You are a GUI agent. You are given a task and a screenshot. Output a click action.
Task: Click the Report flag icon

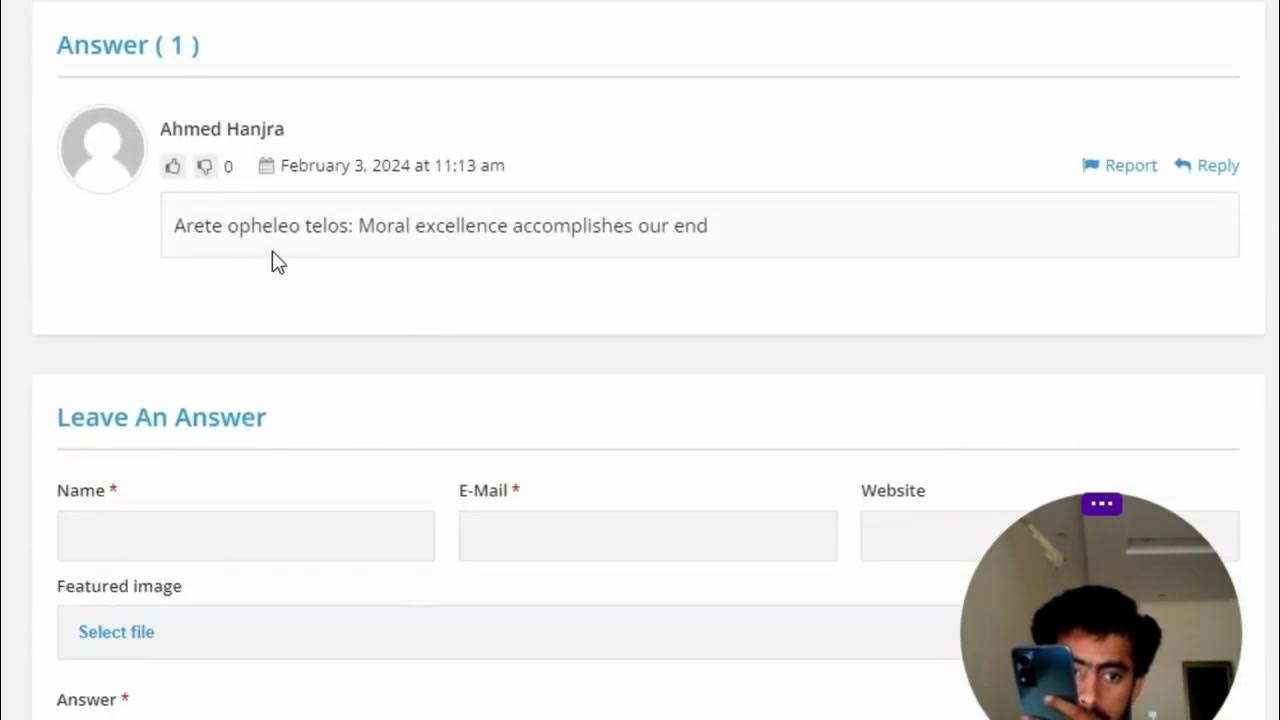[x=1090, y=165]
